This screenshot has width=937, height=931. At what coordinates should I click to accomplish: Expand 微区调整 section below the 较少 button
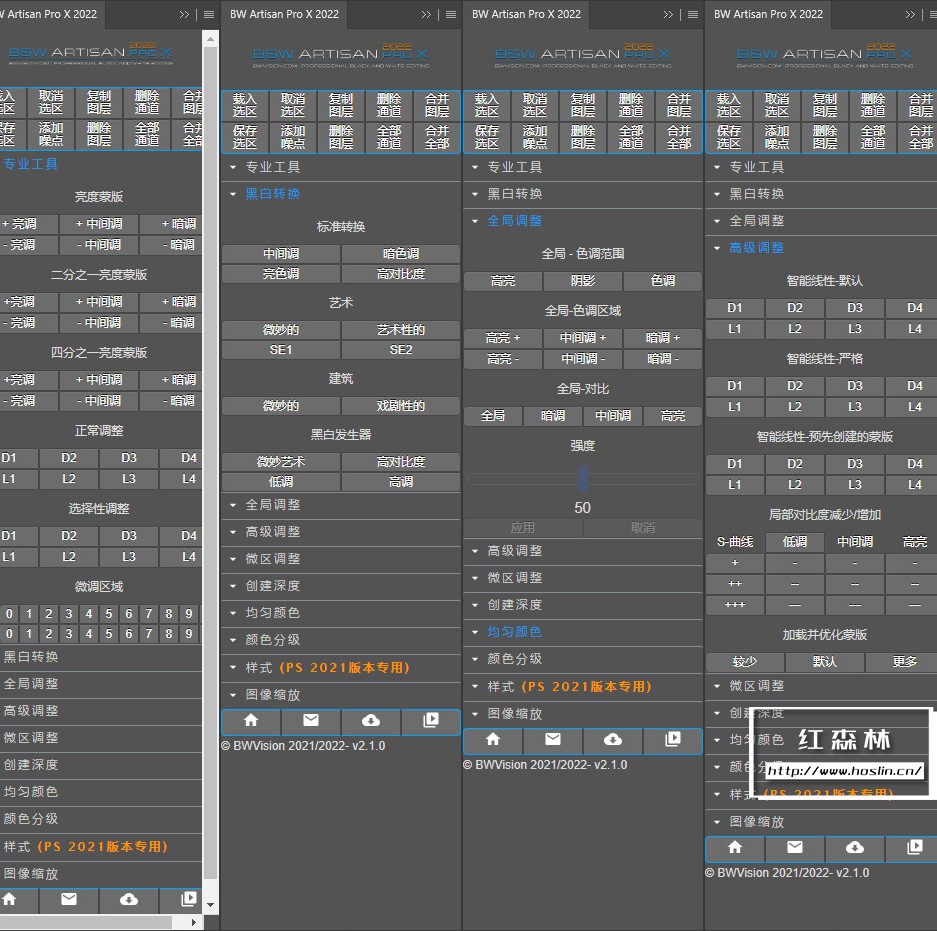coord(756,686)
